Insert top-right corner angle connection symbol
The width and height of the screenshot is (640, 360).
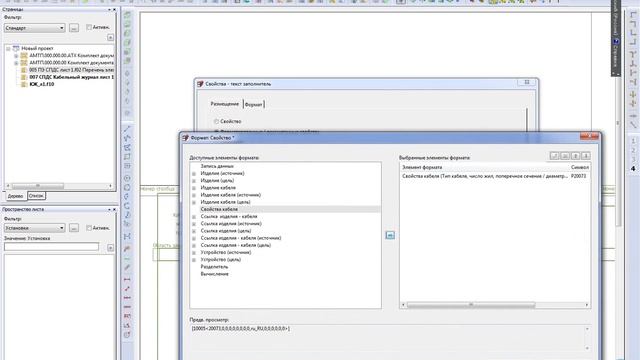pyautogui.click(x=633, y=24)
